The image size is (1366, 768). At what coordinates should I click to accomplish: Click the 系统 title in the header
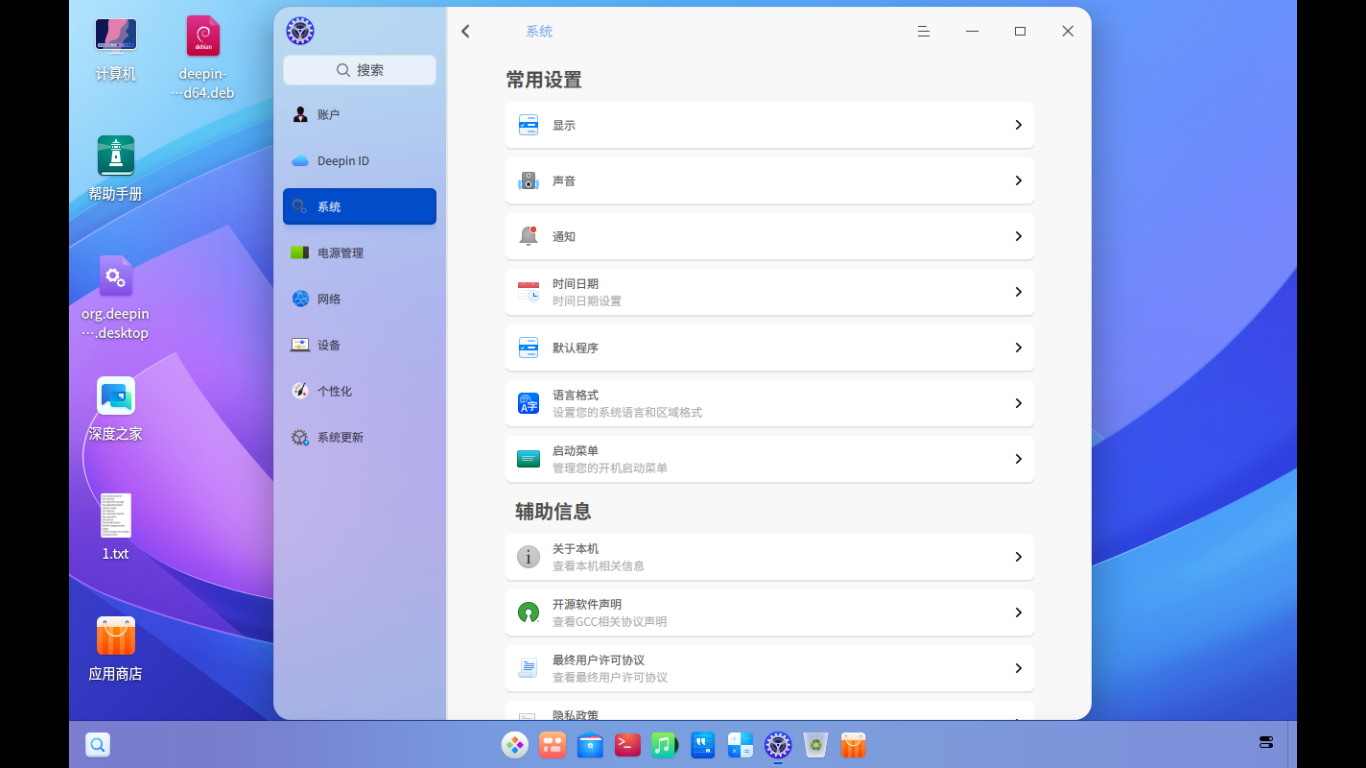click(x=539, y=32)
